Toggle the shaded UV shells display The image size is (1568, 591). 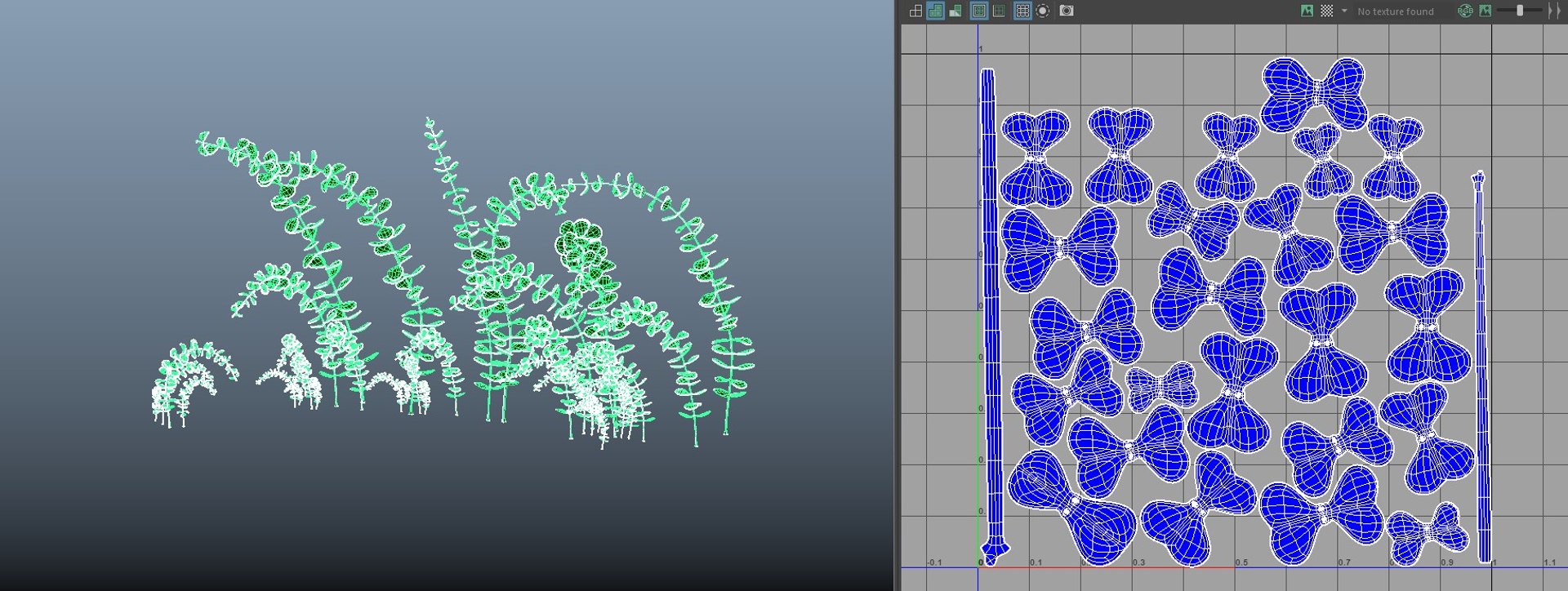(x=935, y=11)
